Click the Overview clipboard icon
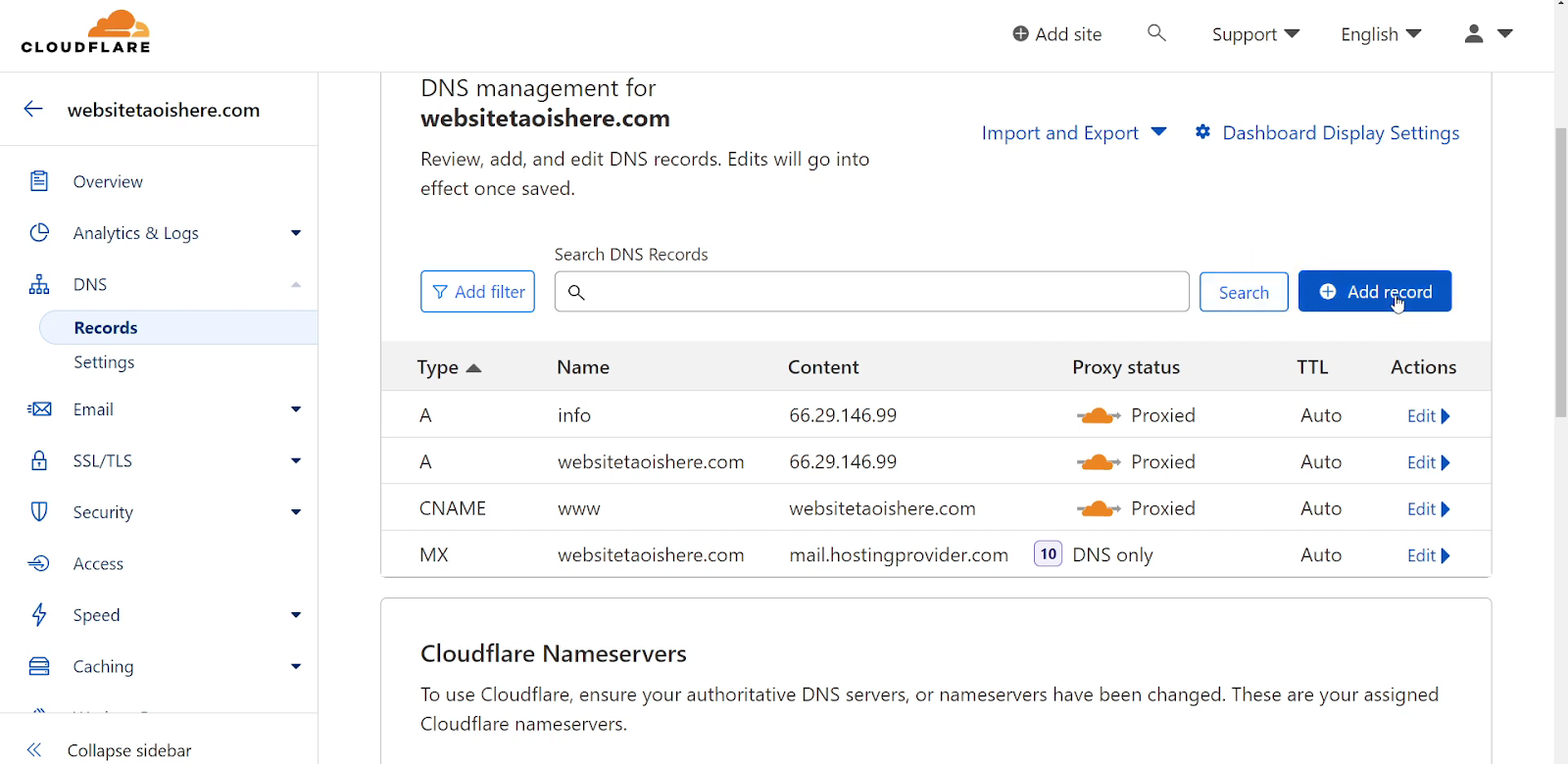The width and height of the screenshot is (1568, 764). coord(39,181)
